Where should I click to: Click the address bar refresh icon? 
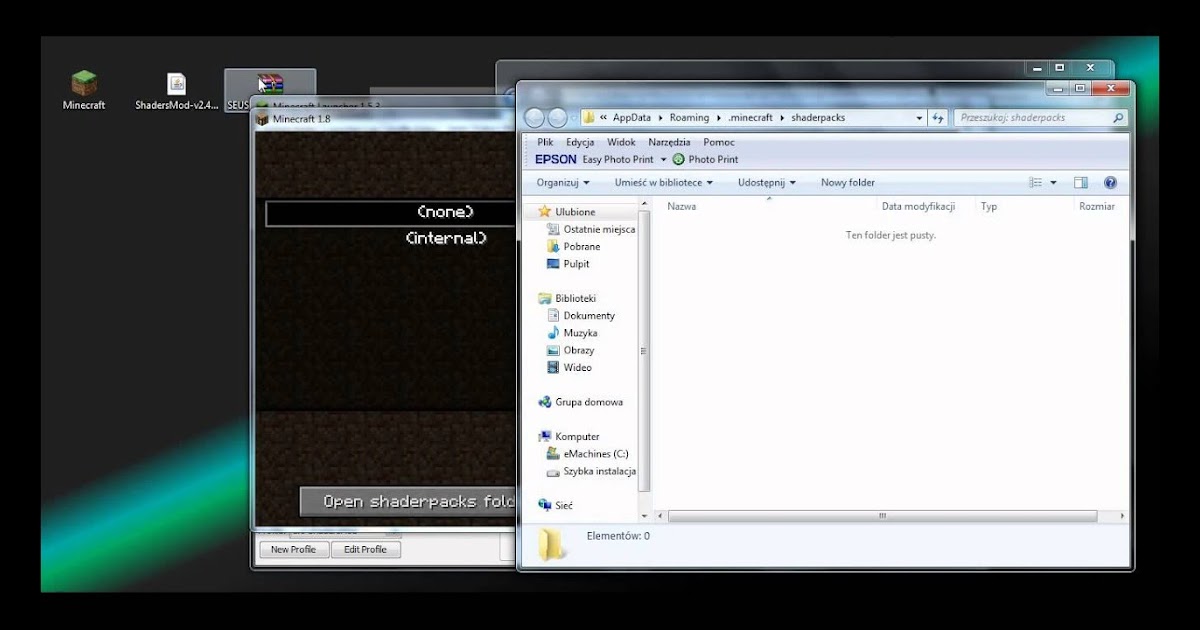click(x=938, y=118)
